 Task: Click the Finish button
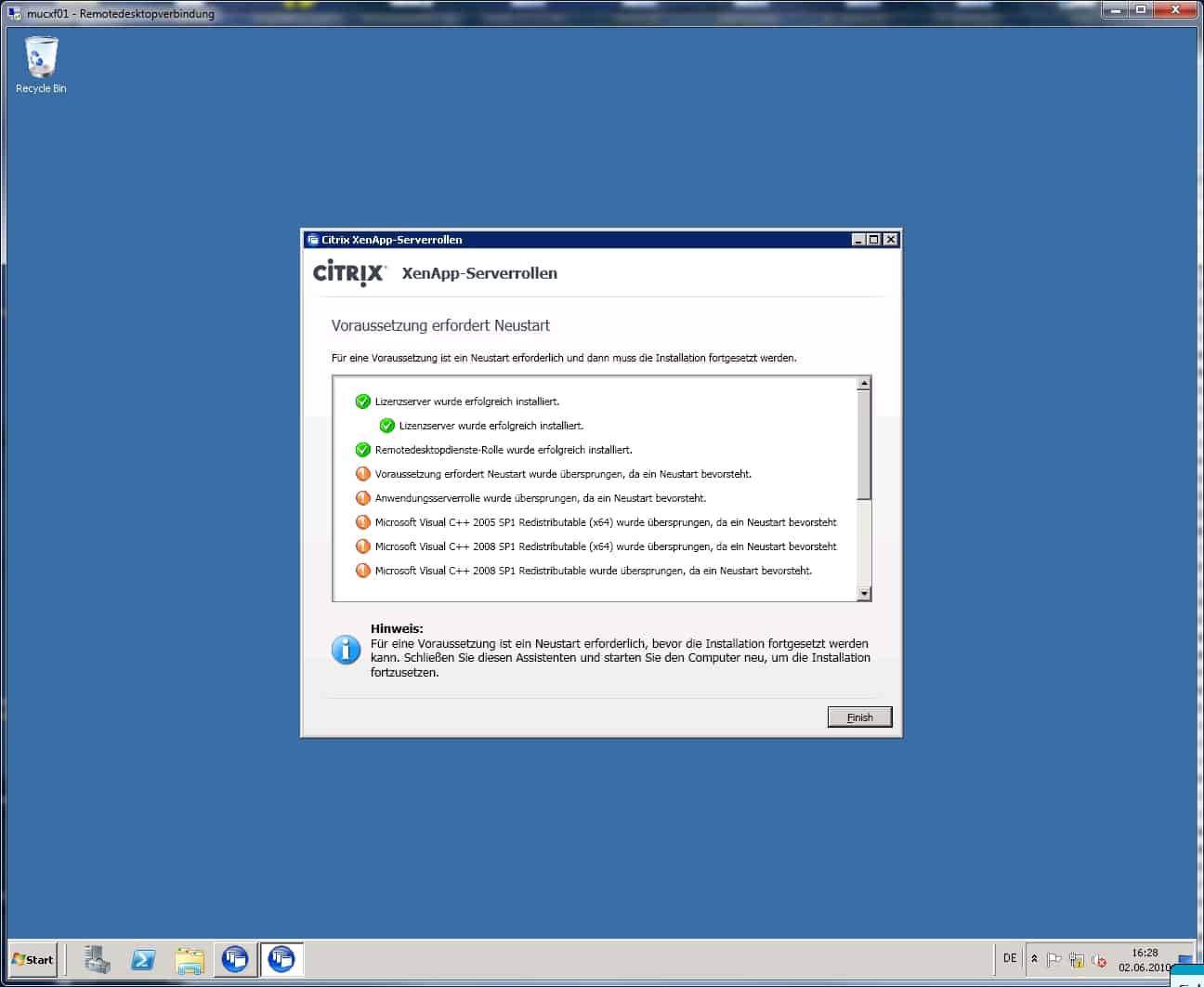pos(859,717)
